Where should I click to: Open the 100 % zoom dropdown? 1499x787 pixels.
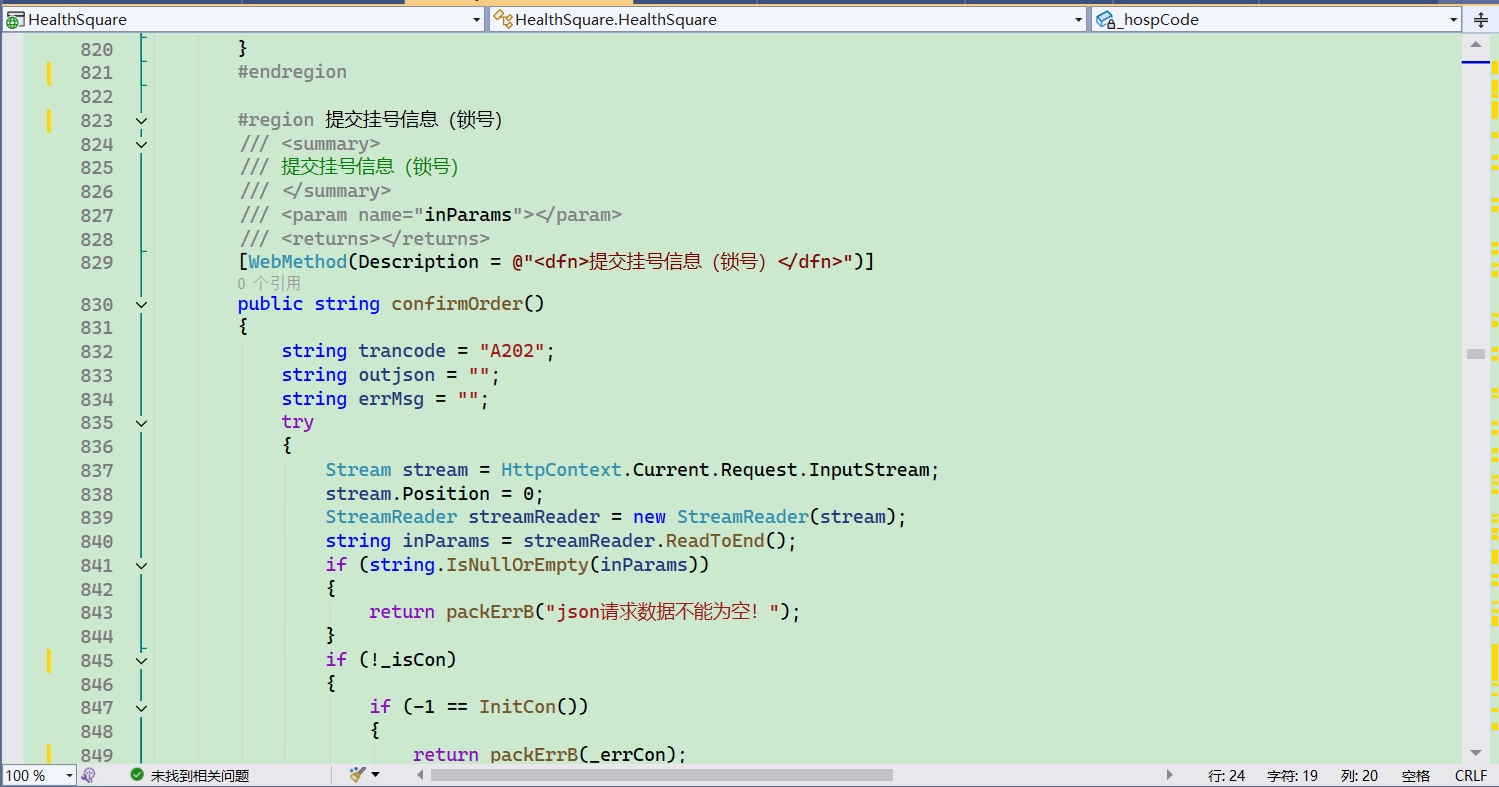[39, 775]
